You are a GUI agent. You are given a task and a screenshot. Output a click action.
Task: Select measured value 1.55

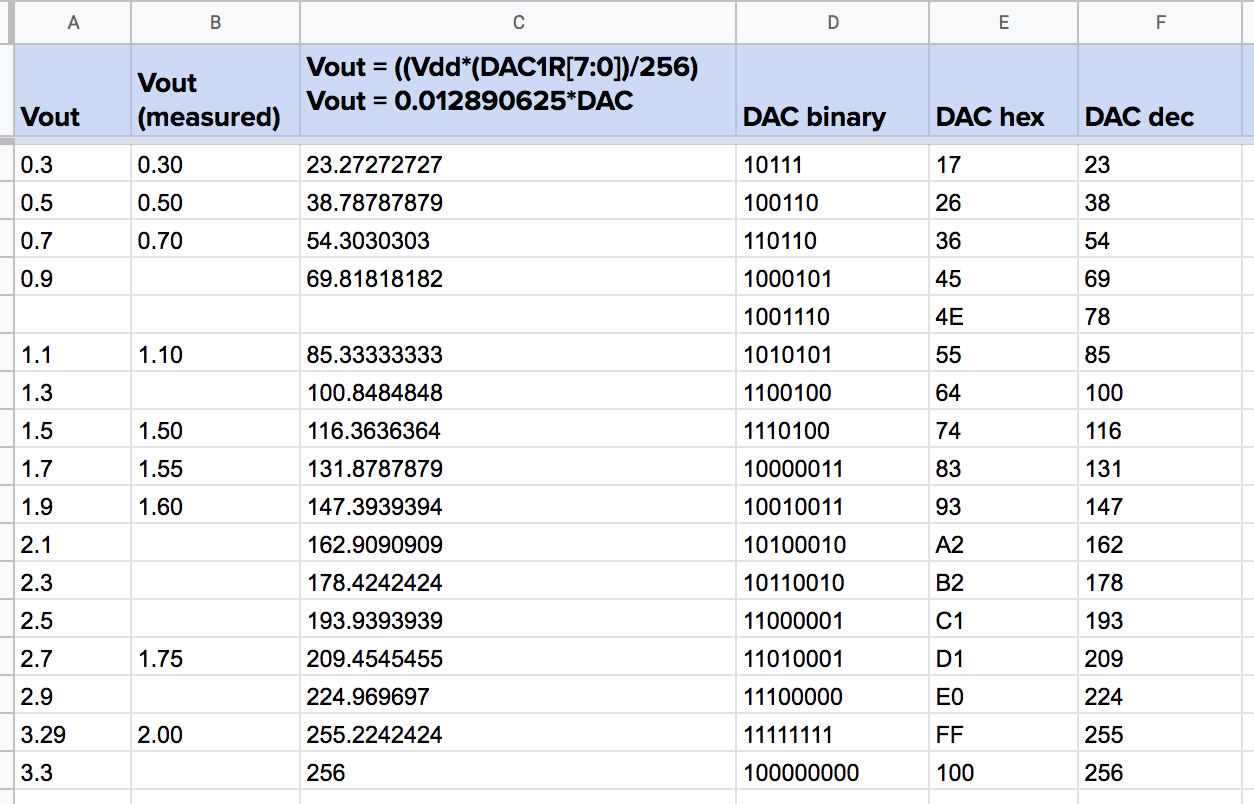coord(215,469)
